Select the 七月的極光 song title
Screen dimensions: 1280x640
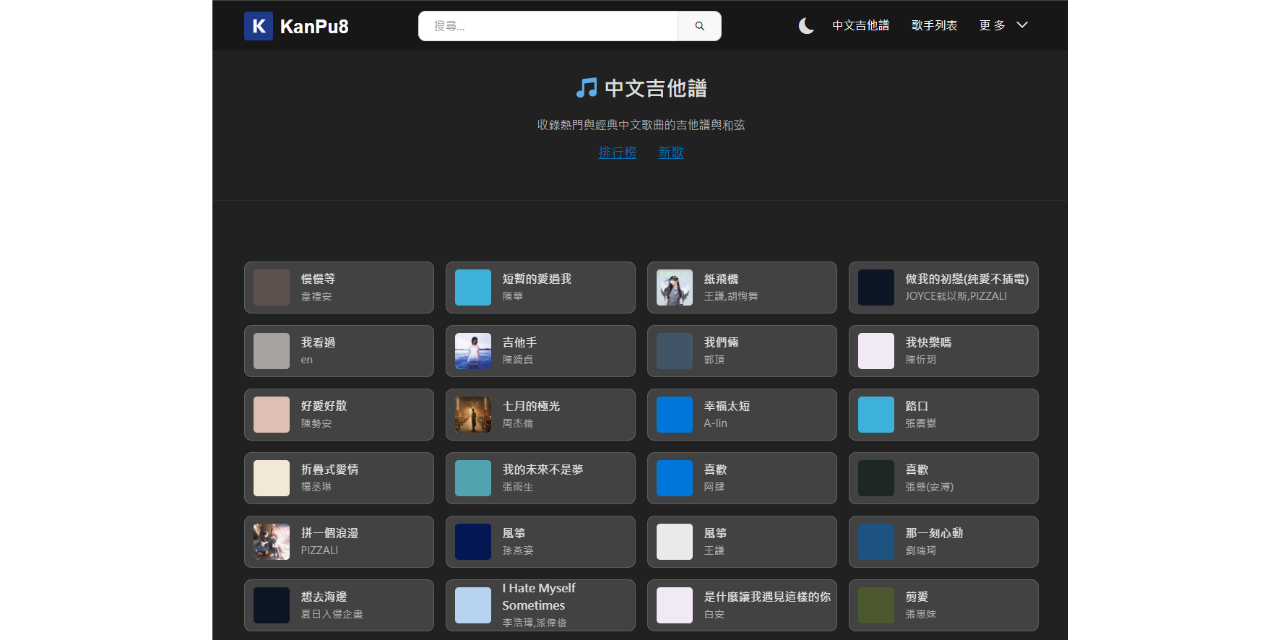tap(531, 406)
